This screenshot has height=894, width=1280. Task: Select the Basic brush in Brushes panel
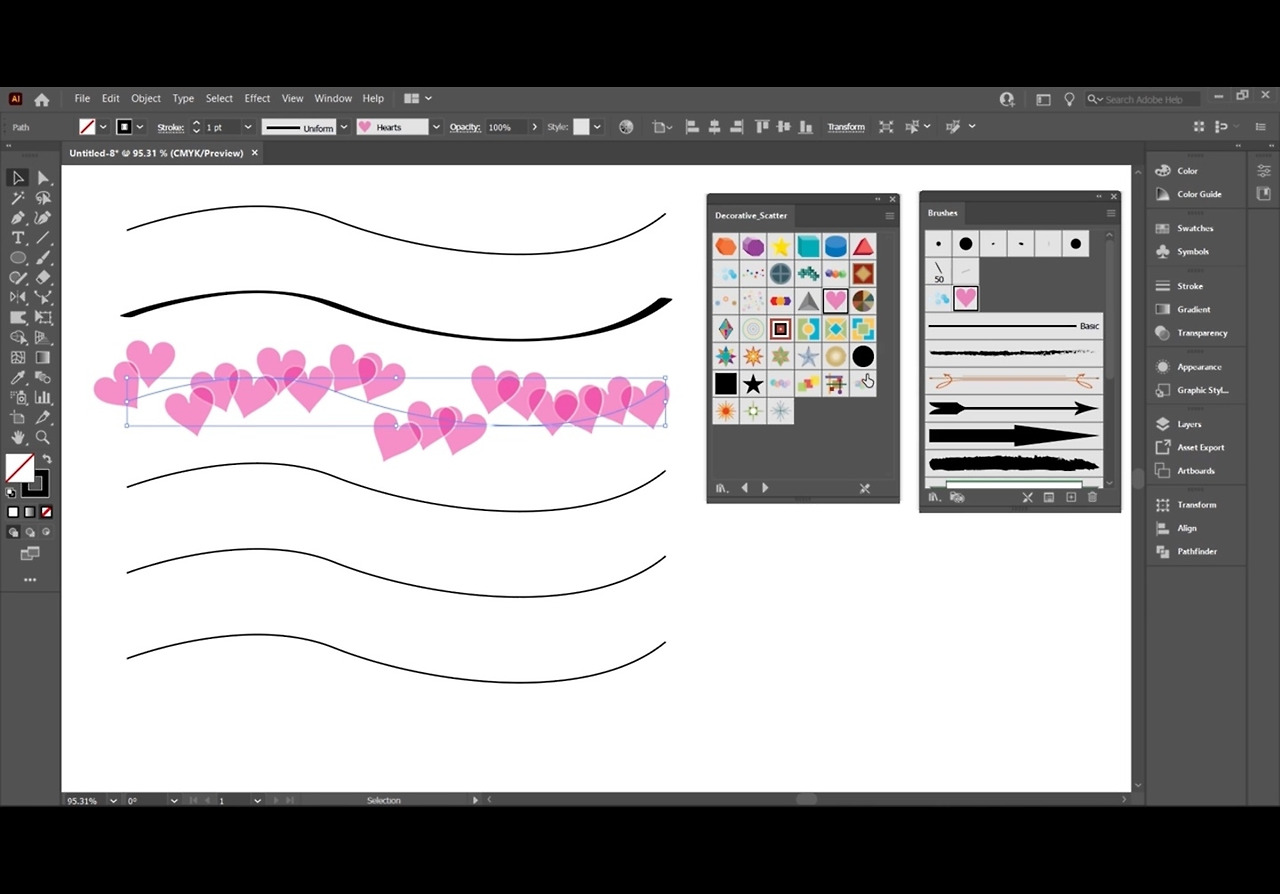pos(1014,326)
